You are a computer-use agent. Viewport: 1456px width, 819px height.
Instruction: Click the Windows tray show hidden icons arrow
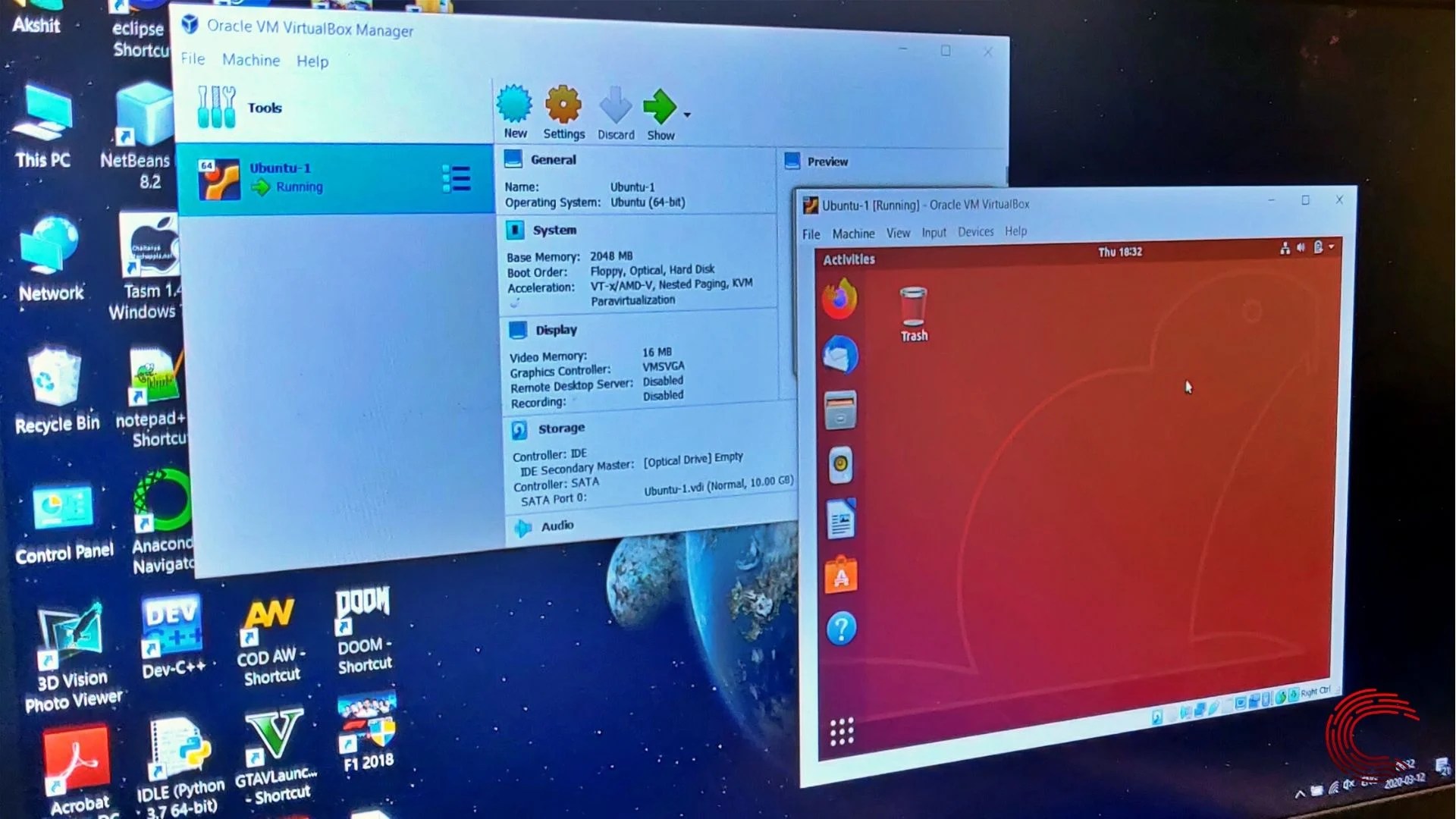coord(1300,793)
